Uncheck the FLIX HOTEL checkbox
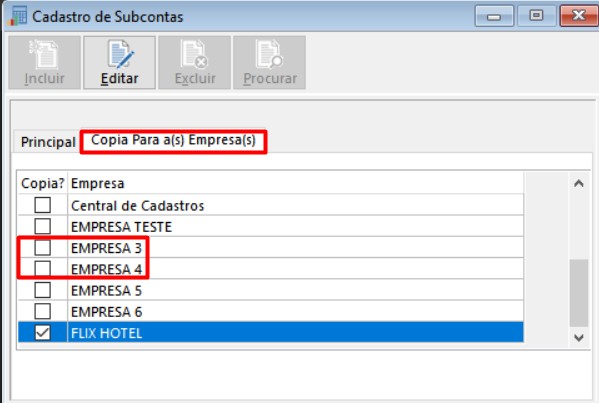 42,332
